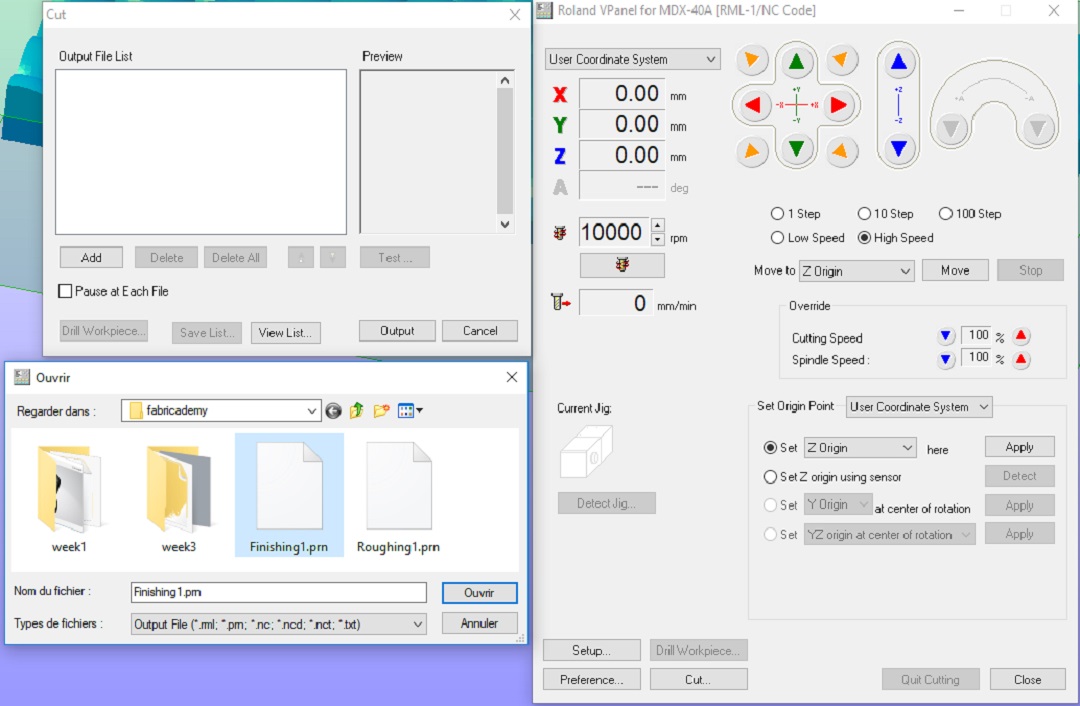Click Output in the Cut dialog
Image resolution: width=1080 pixels, height=706 pixels.
click(x=397, y=331)
